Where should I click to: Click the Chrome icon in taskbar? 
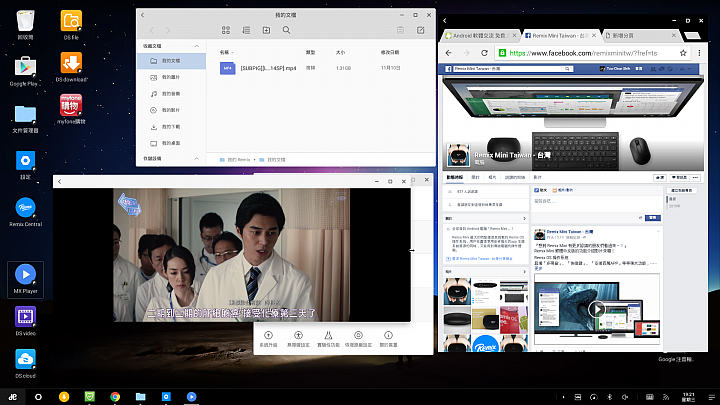tap(115, 397)
